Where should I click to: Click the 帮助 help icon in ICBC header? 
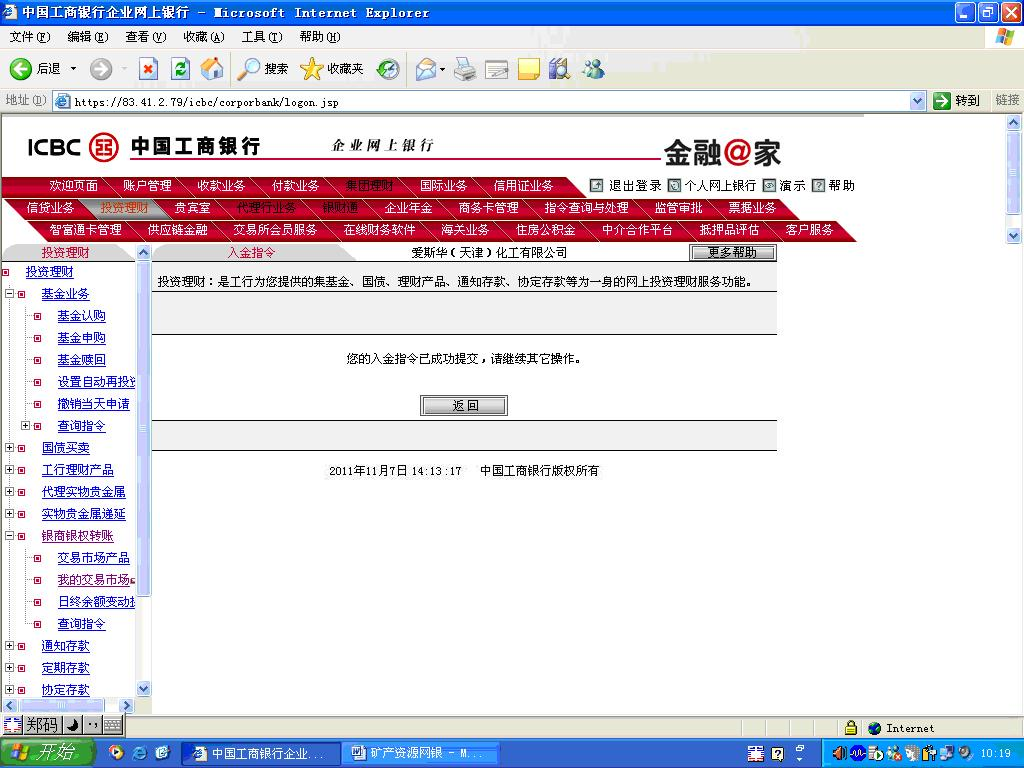818,186
